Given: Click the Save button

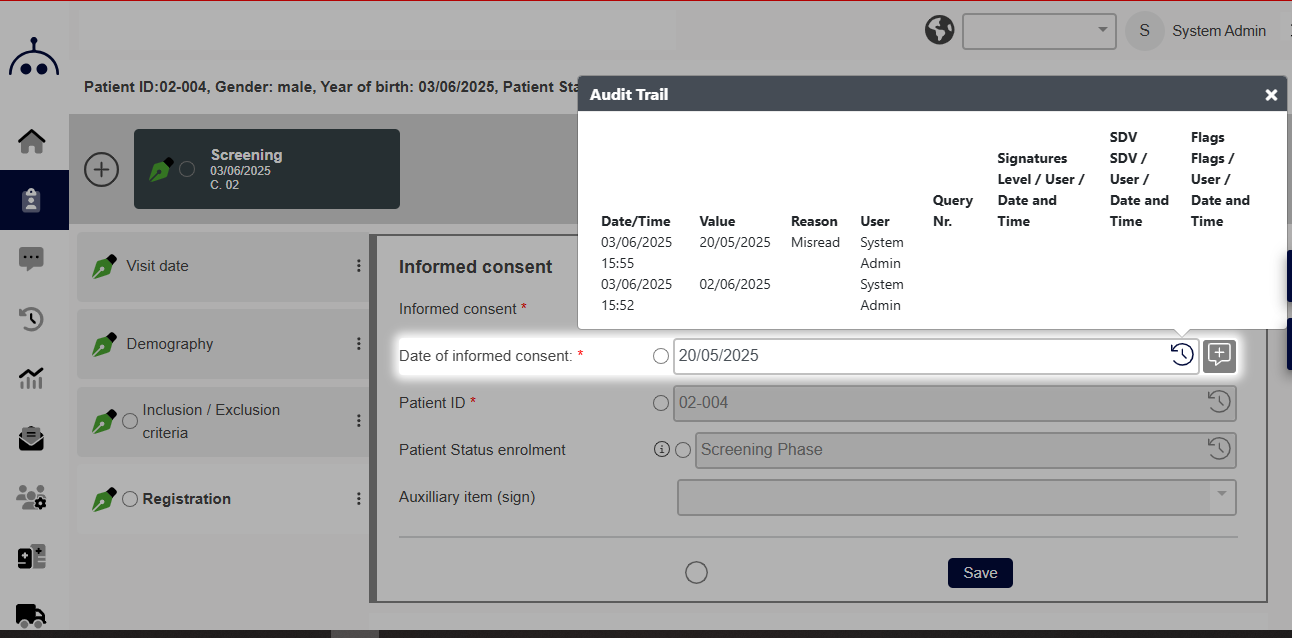Looking at the screenshot, I should [979, 573].
